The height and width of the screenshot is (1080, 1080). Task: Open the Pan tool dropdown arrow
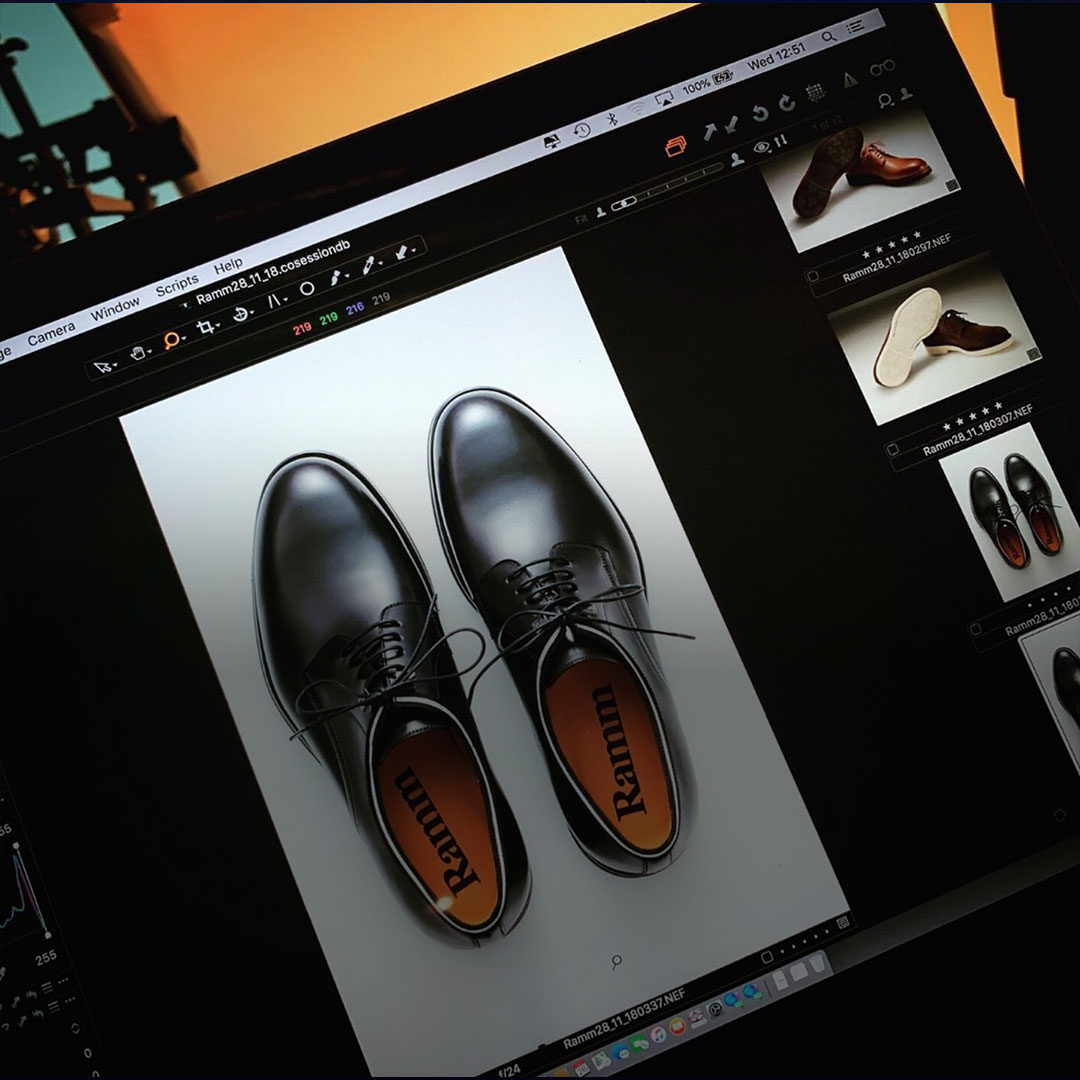tap(150, 351)
